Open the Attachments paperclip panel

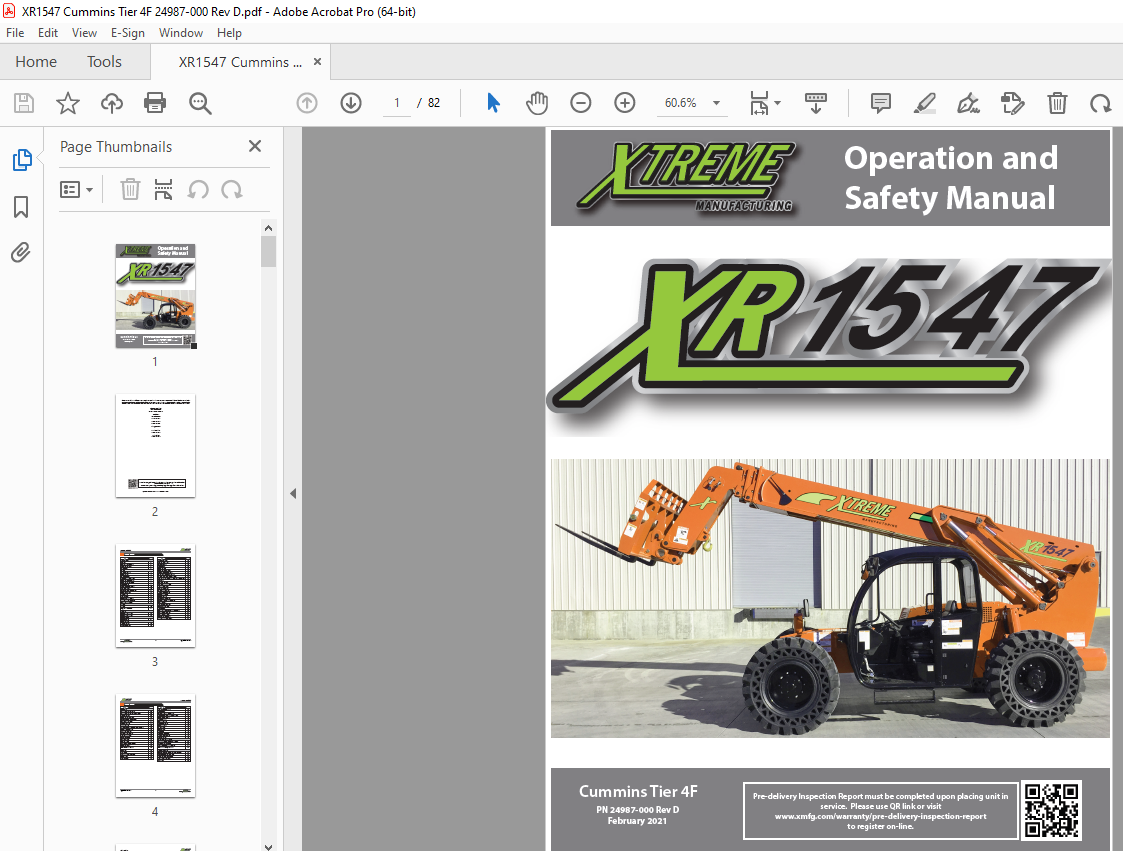[21, 252]
